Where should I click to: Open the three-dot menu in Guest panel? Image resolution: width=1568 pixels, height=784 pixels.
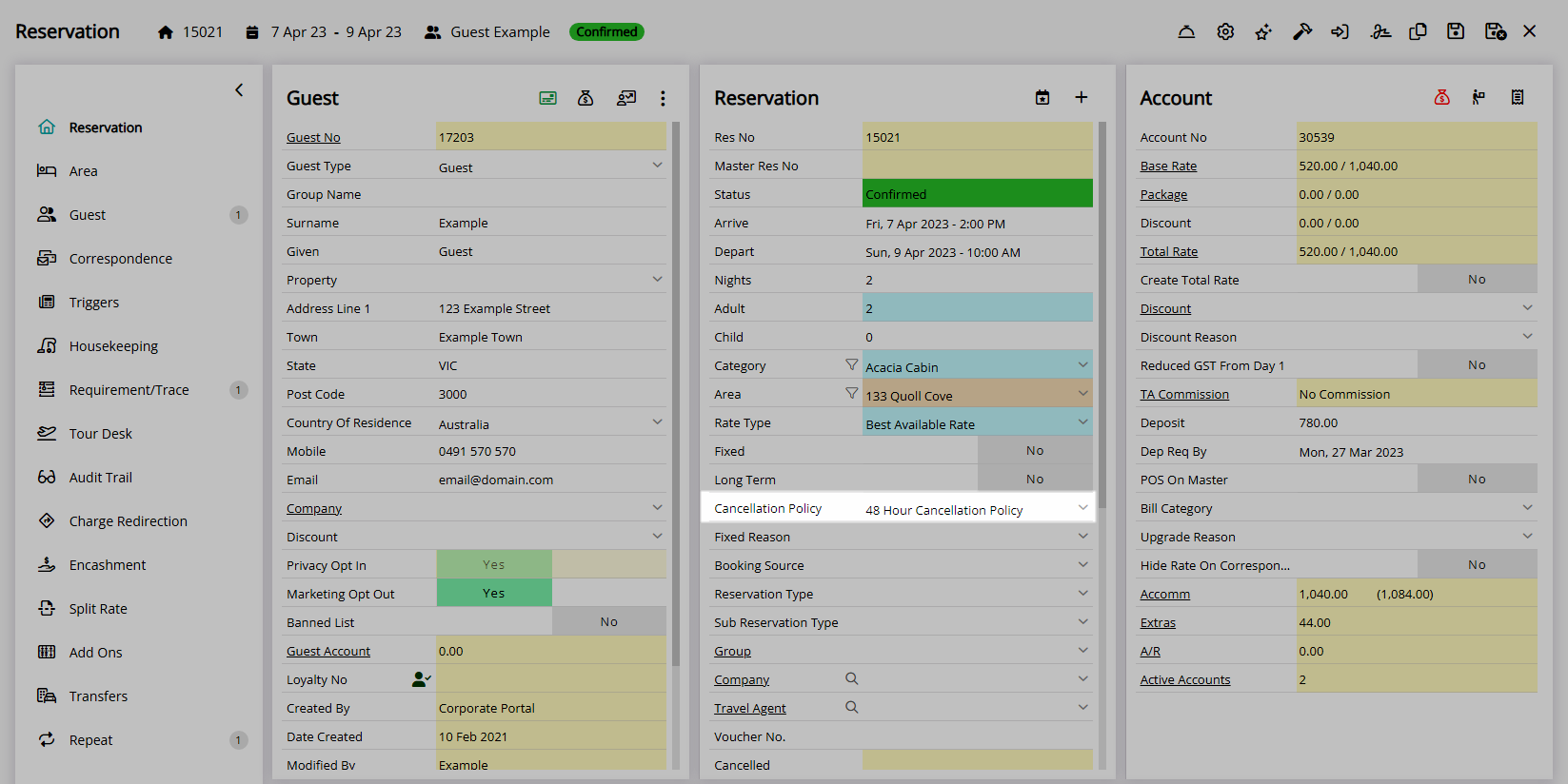[x=664, y=98]
